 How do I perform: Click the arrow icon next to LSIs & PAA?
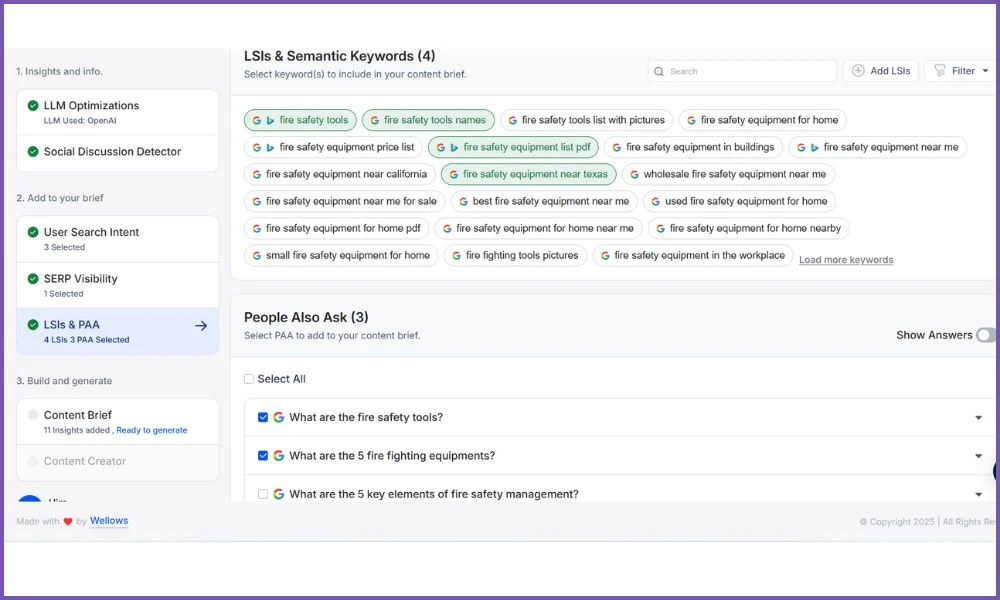click(x=201, y=325)
